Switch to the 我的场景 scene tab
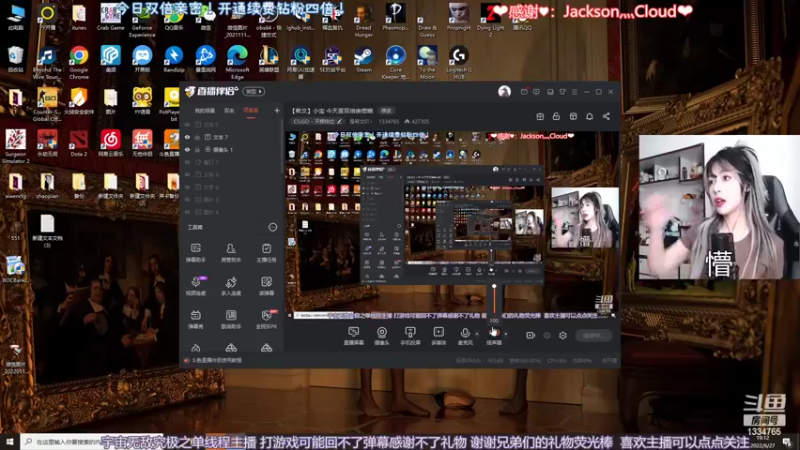This screenshot has height=450, width=800. 205,111
